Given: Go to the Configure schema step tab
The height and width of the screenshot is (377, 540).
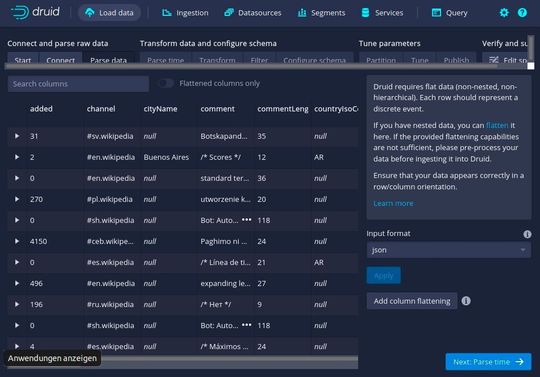Looking at the screenshot, I should (314, 59).
